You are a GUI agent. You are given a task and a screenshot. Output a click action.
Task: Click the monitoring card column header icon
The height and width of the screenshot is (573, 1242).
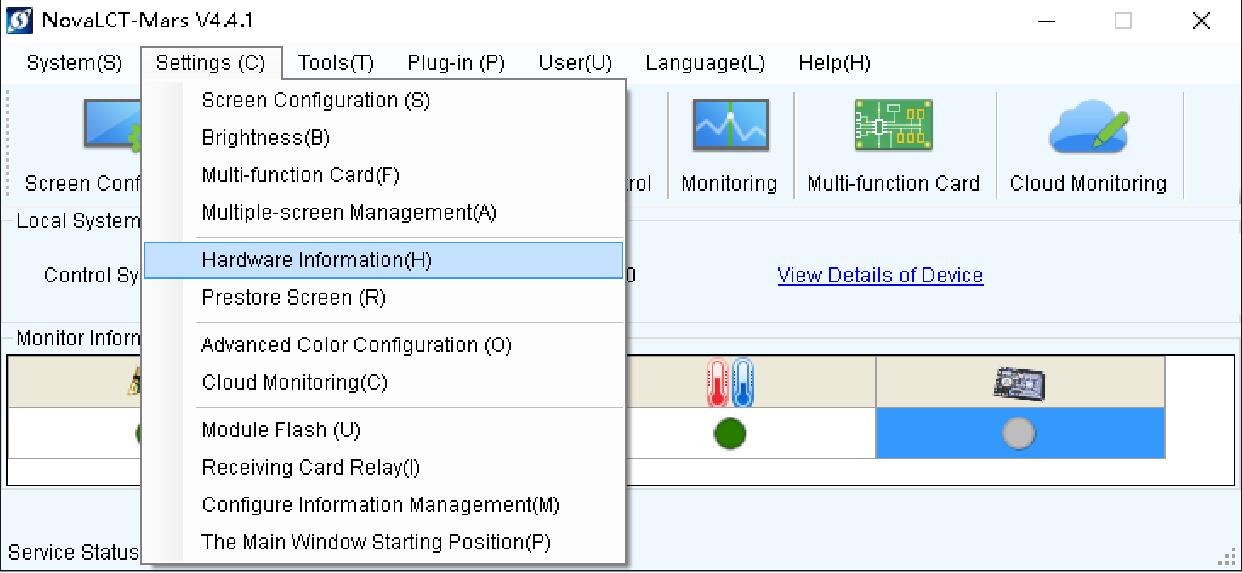1020,382
